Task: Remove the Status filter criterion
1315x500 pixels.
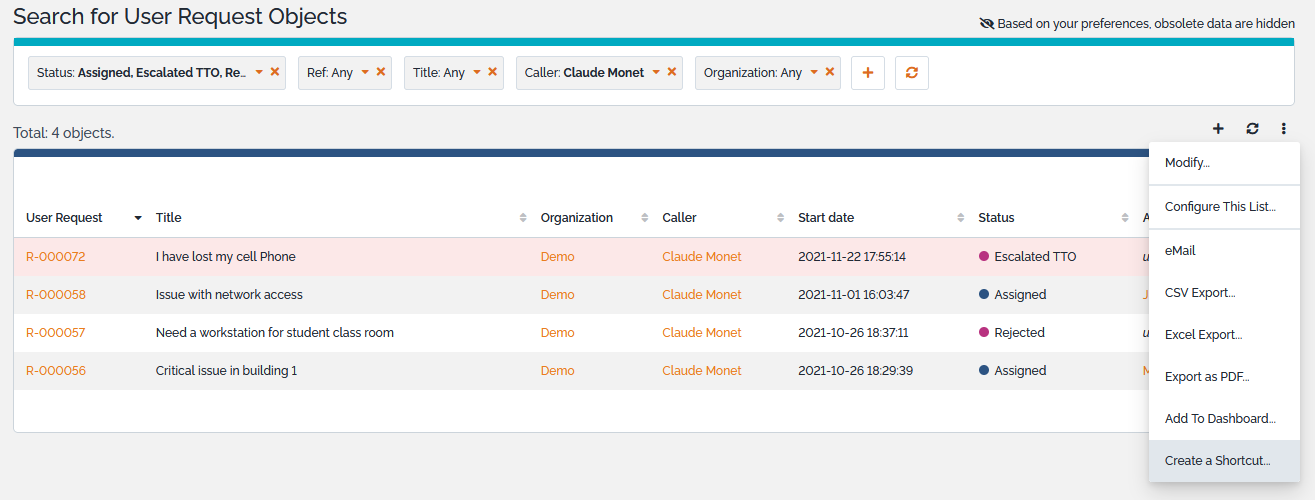Action: (x=275, y=72)
